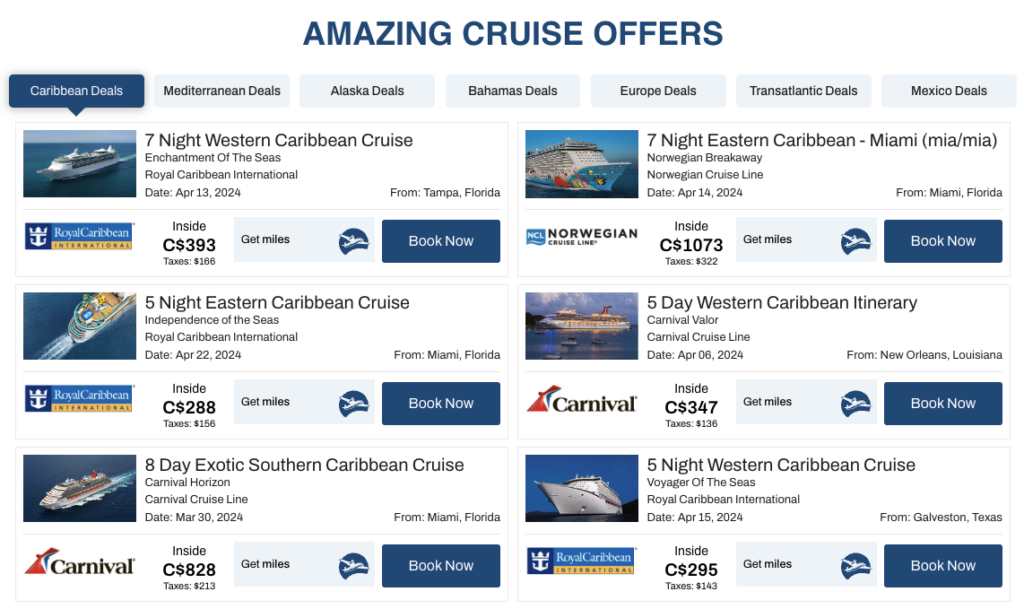Viewport: 1024px width, 609px height.
Task: Open the Alaska Deals tab
Action: coord(366,90)
